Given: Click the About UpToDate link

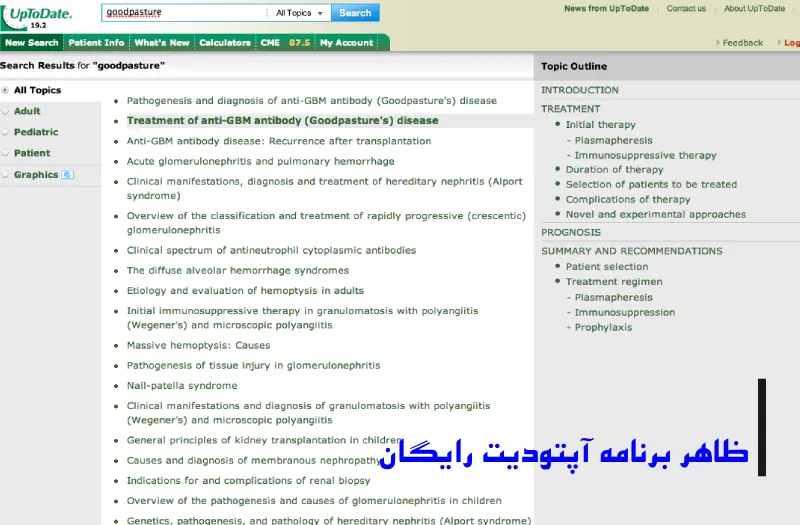Looking at the screenshot, I should click(755, 8).
